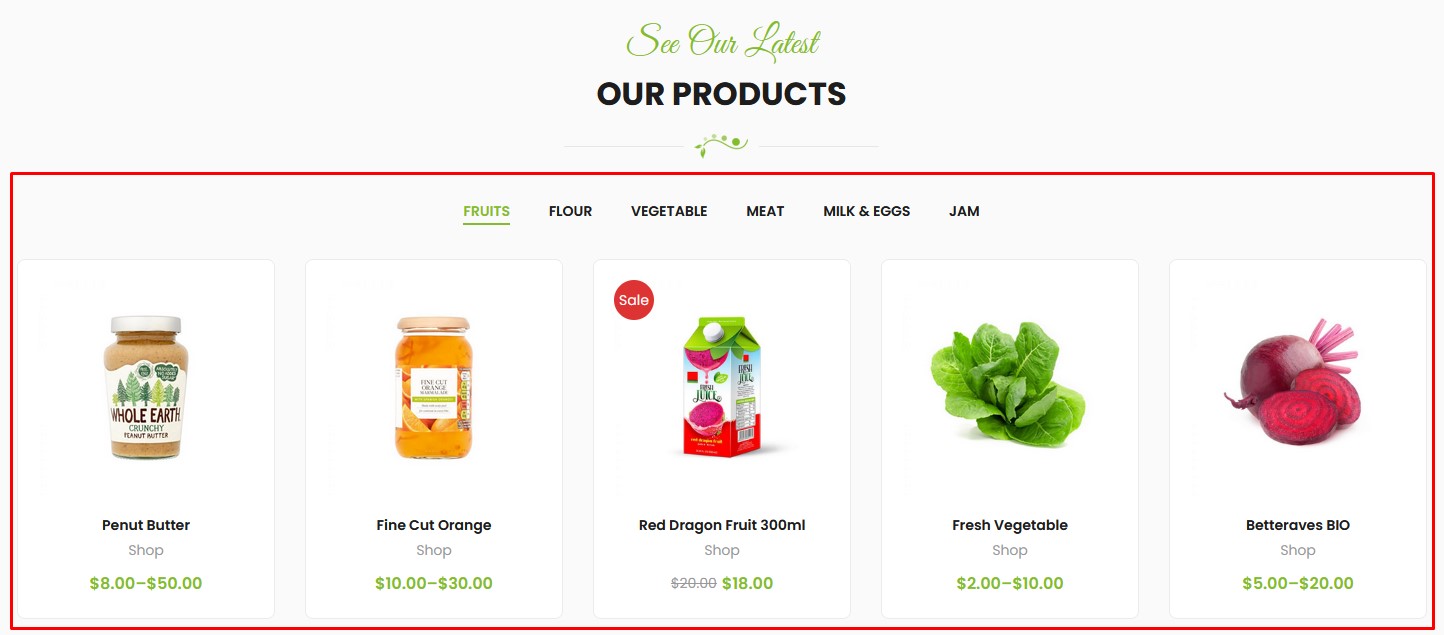Click the Shop link under Betteraves BIO
The width and height of the screenshot is (1444, 635).
click(x=1298, y=550)
